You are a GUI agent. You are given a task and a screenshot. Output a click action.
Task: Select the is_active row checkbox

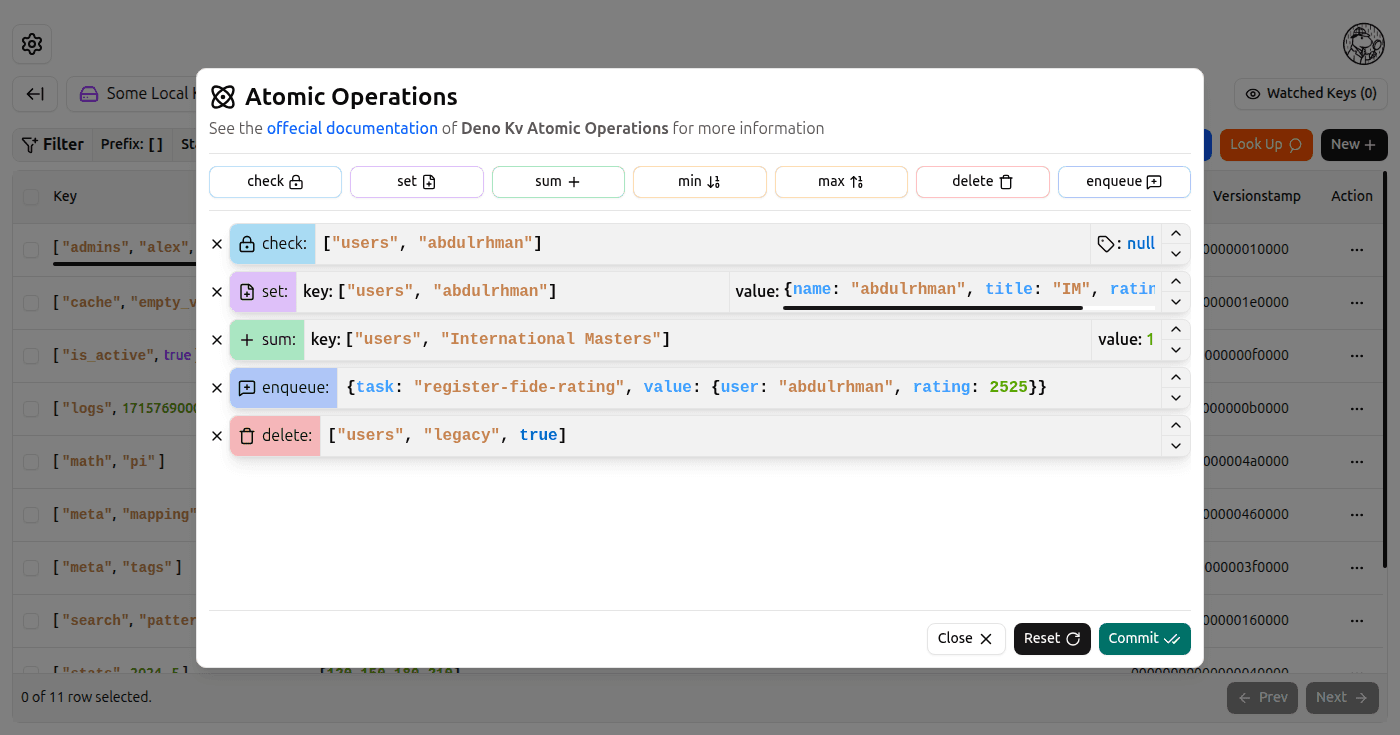31,355
